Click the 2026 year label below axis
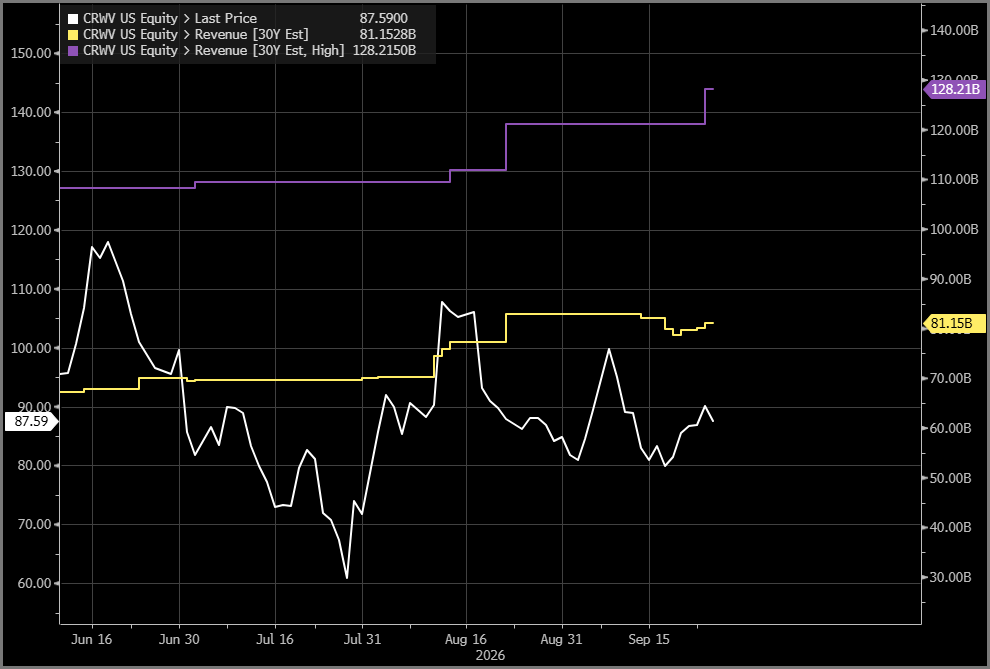 coord(491,655)
